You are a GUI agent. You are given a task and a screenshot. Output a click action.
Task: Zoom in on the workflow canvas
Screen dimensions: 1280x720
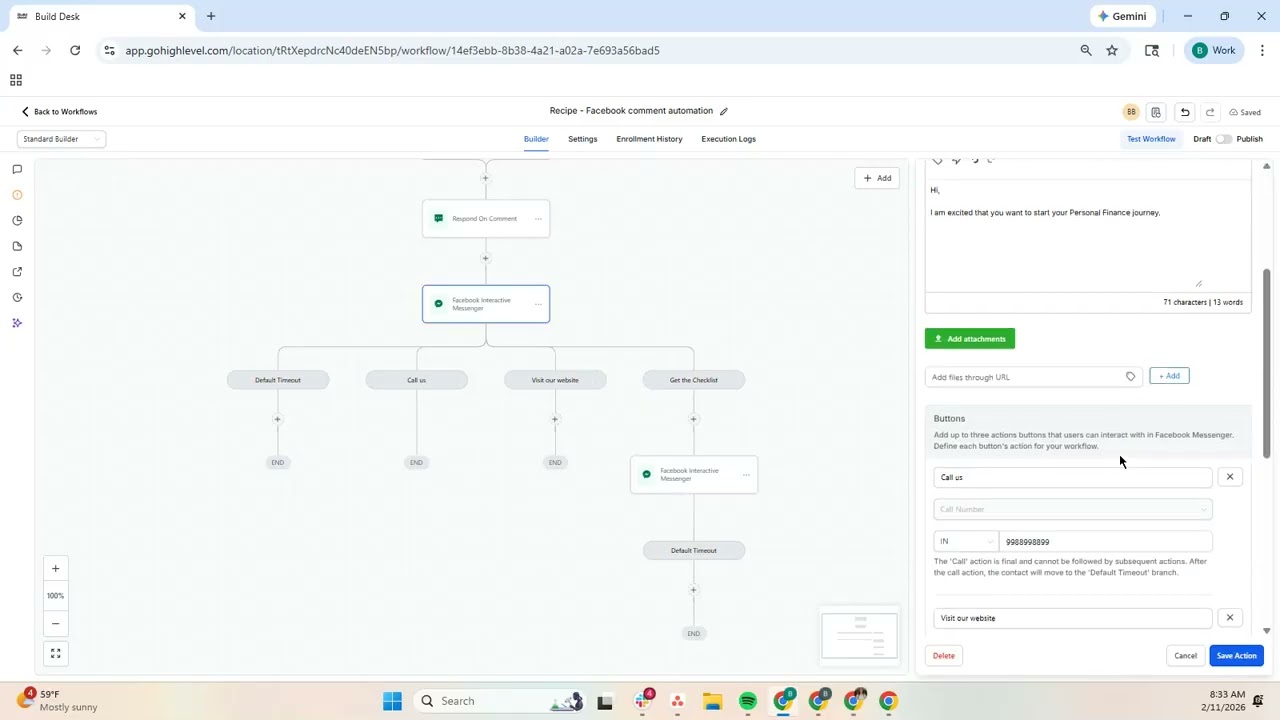click(x=56, y=568)
